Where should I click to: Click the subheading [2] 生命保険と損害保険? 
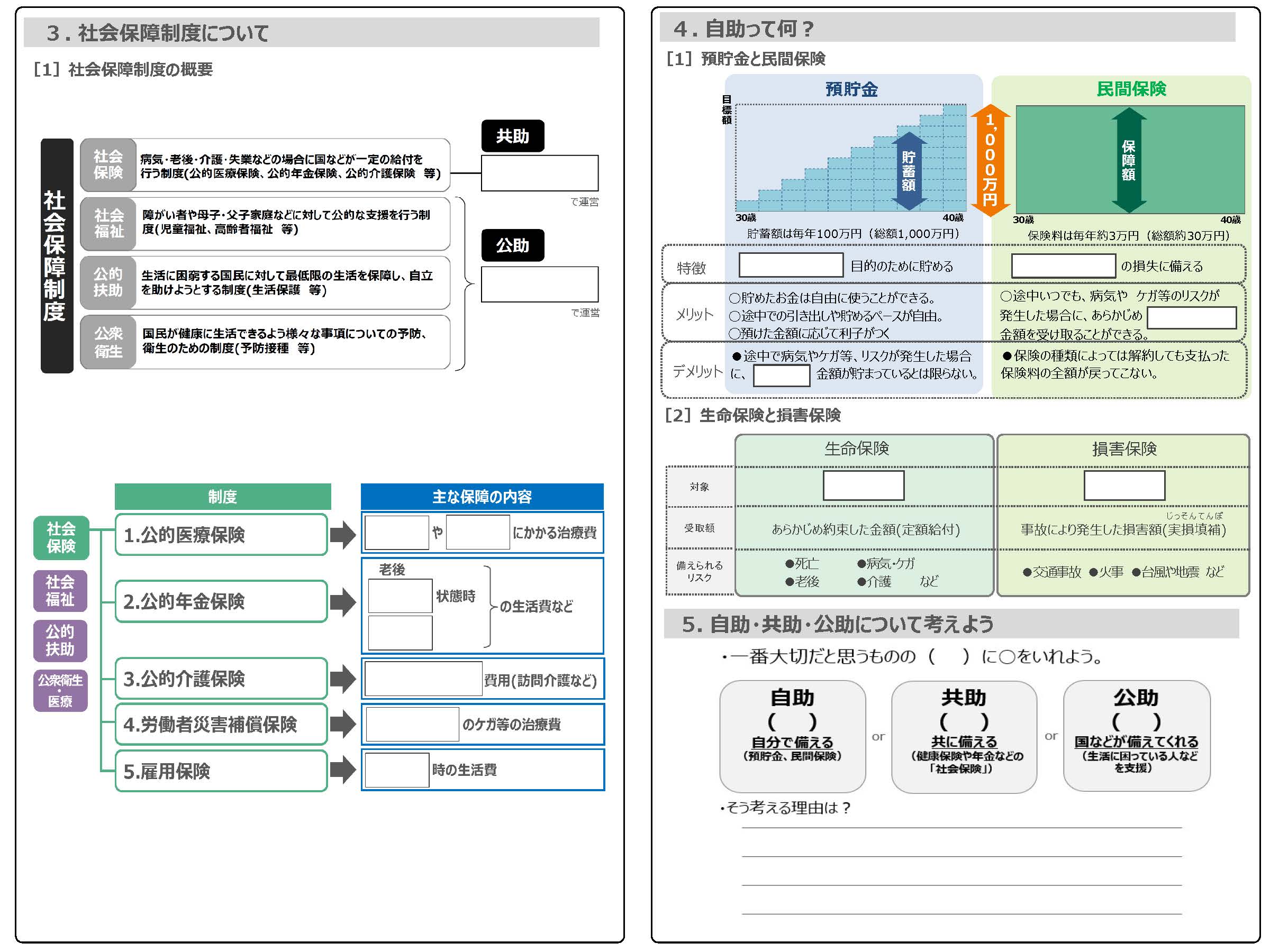pos(752,415)
